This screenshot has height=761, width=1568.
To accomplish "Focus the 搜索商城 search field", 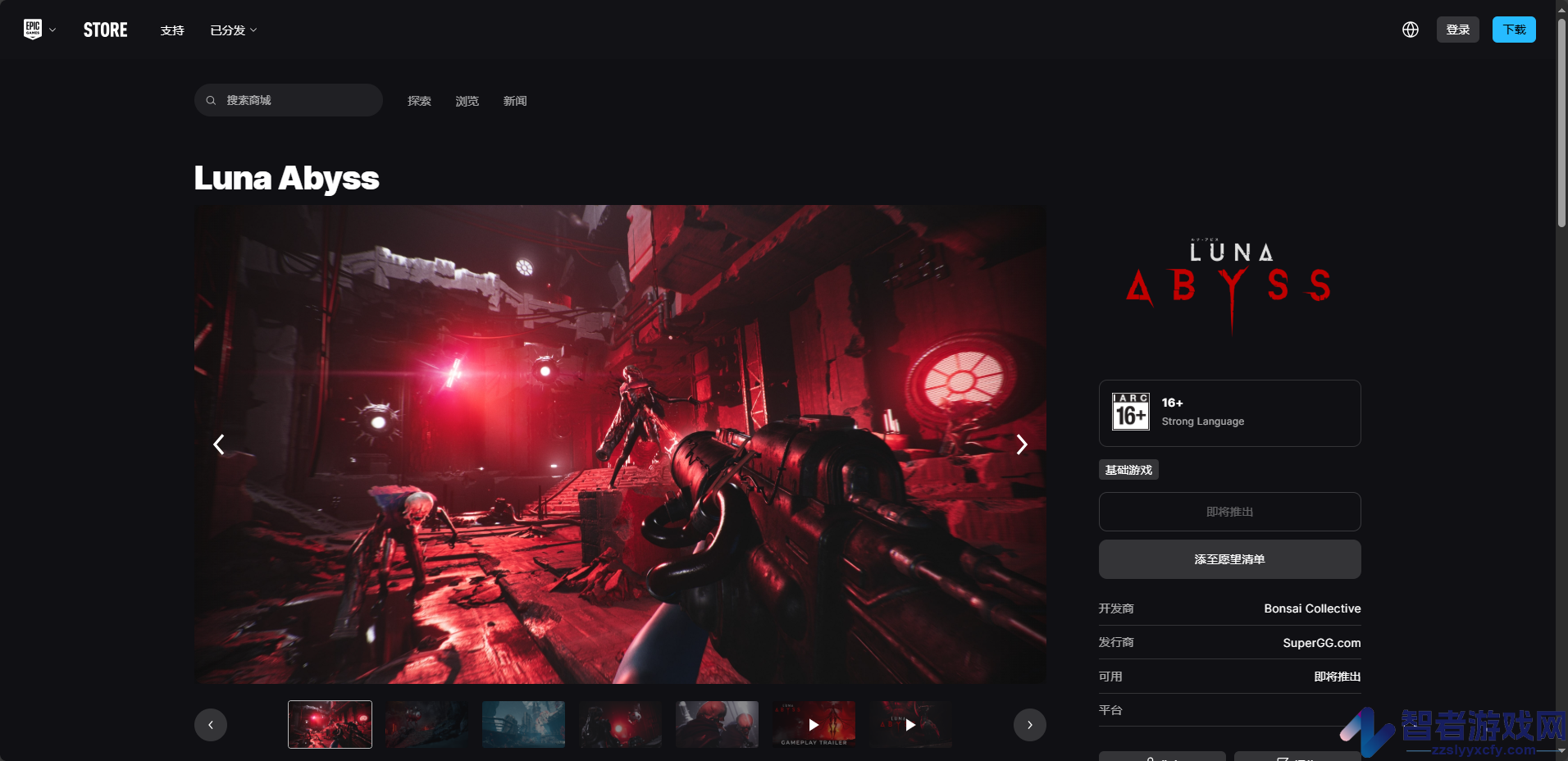I will click(289, 100).
